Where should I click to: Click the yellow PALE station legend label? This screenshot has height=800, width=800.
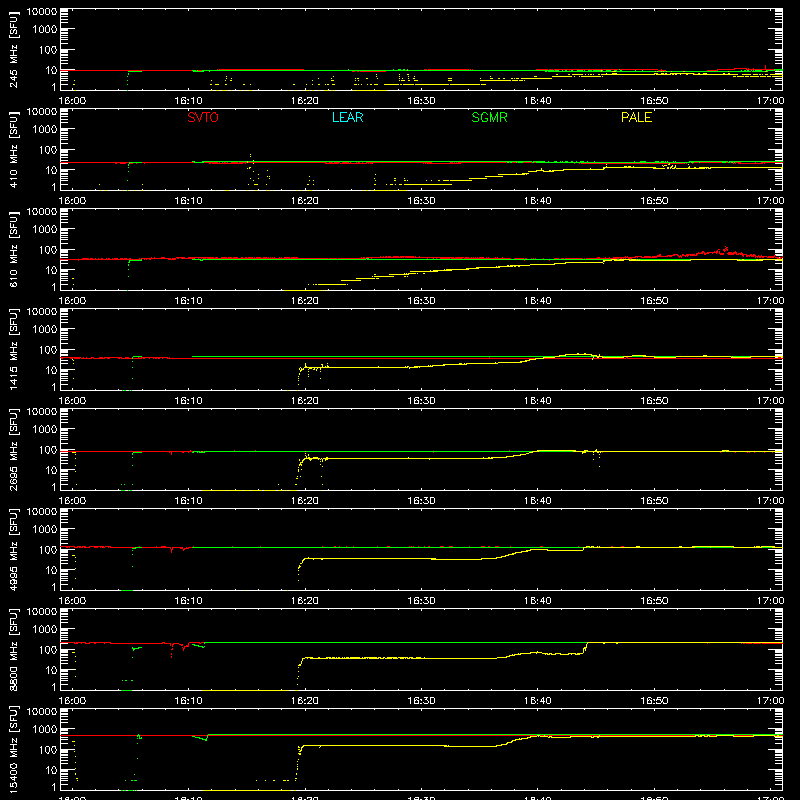tap(636, 117)
